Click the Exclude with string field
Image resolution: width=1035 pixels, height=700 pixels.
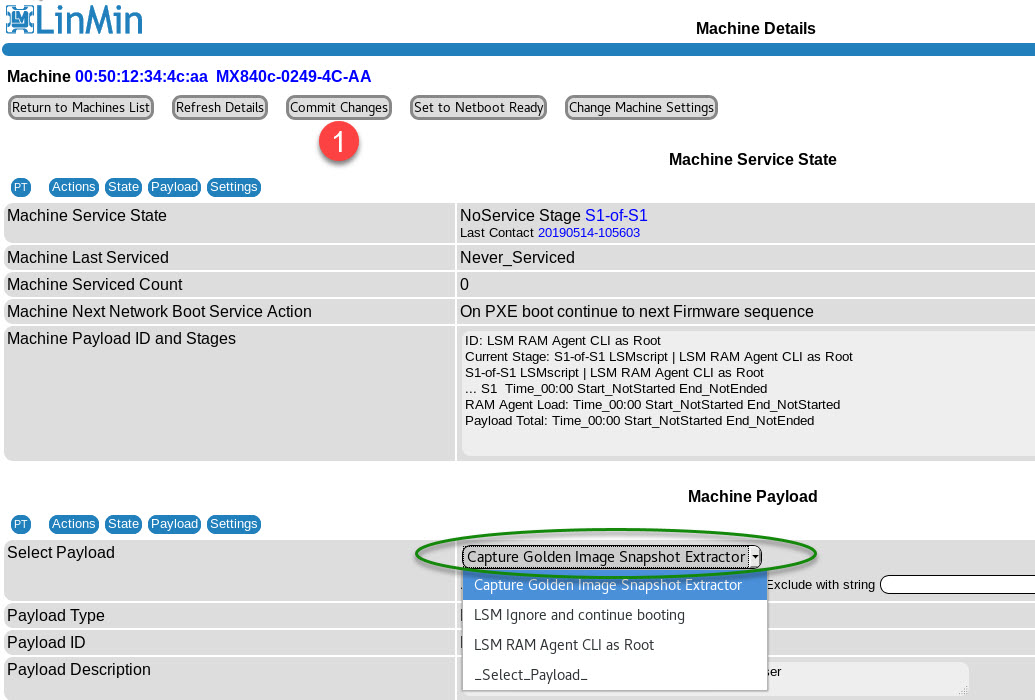point(957,585)
